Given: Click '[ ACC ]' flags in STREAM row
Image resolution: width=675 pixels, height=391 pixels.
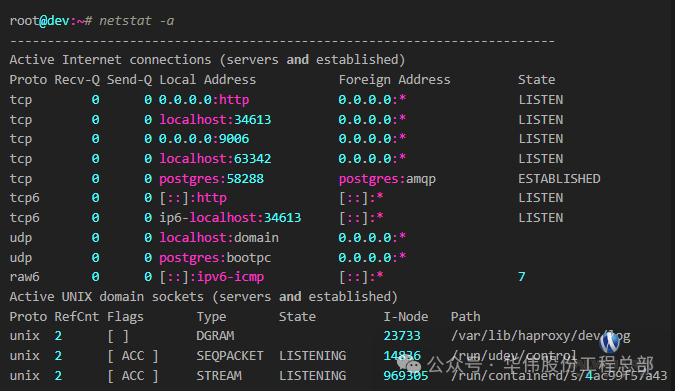Looking at the screenshot, I should (133, 375).
